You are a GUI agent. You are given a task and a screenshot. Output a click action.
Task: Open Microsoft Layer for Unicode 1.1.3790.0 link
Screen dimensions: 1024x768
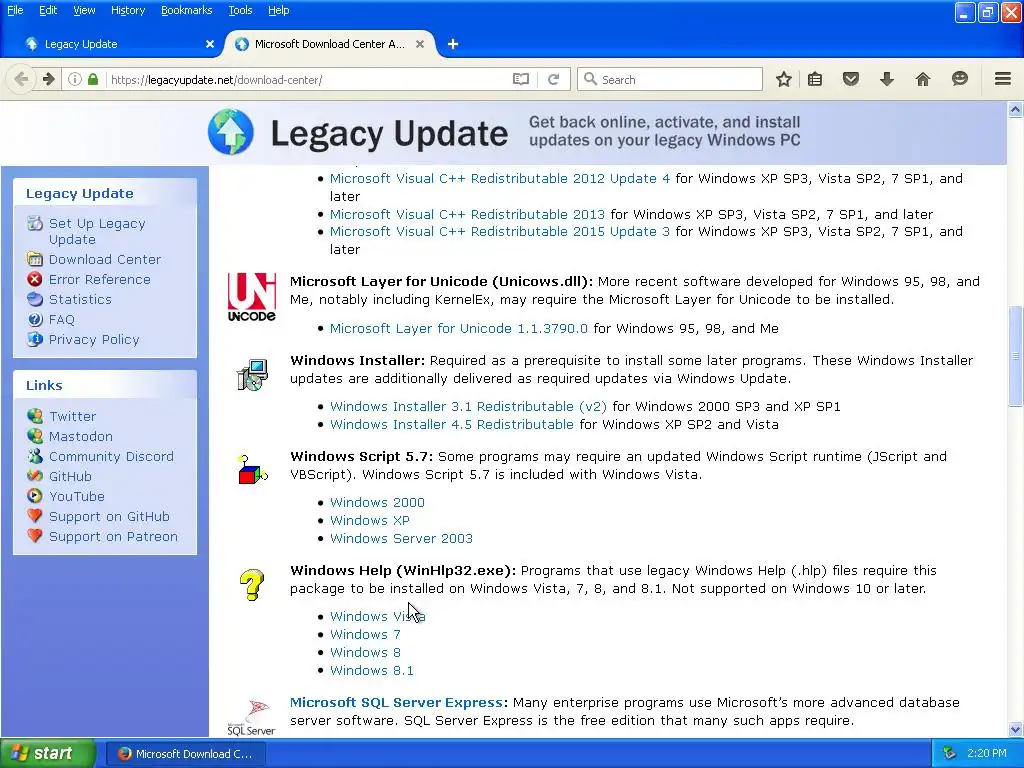click(458, 328)
